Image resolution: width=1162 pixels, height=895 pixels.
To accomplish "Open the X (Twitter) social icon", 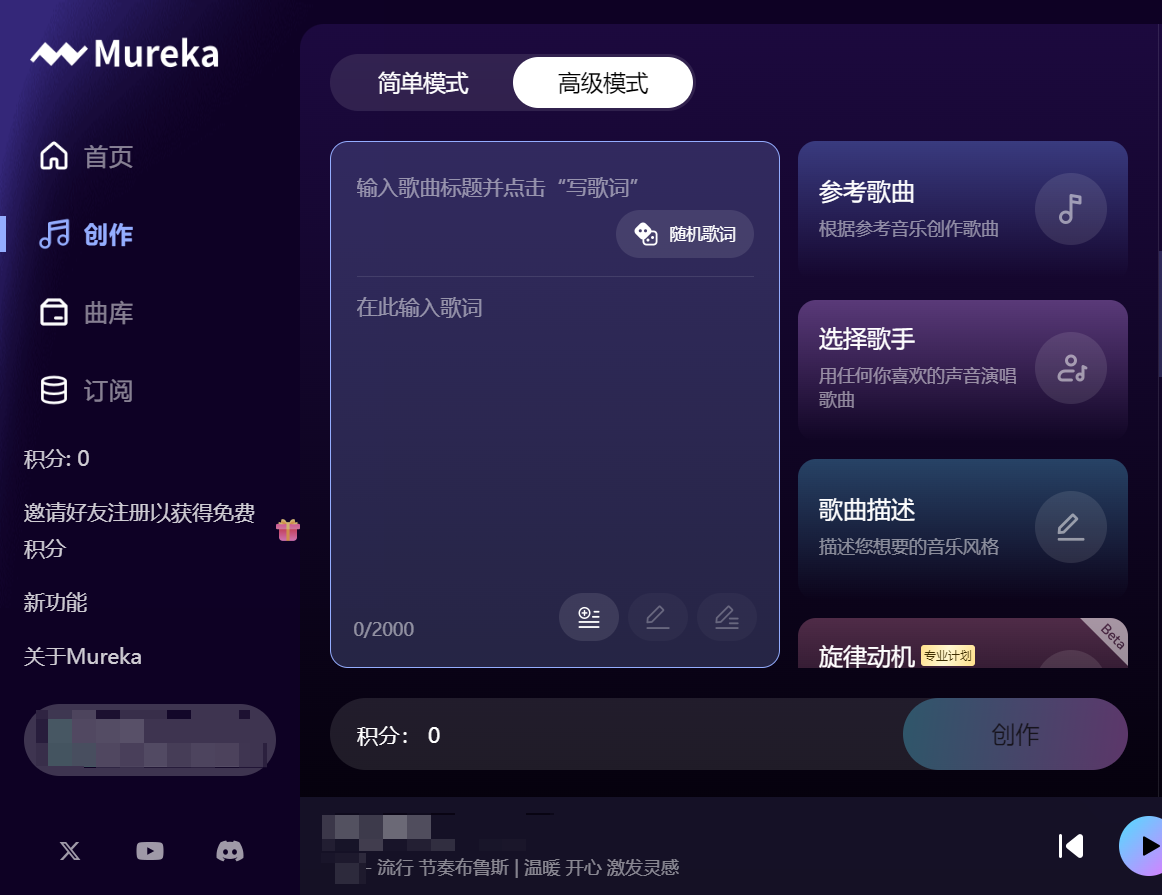I will (x=70, y=851).
